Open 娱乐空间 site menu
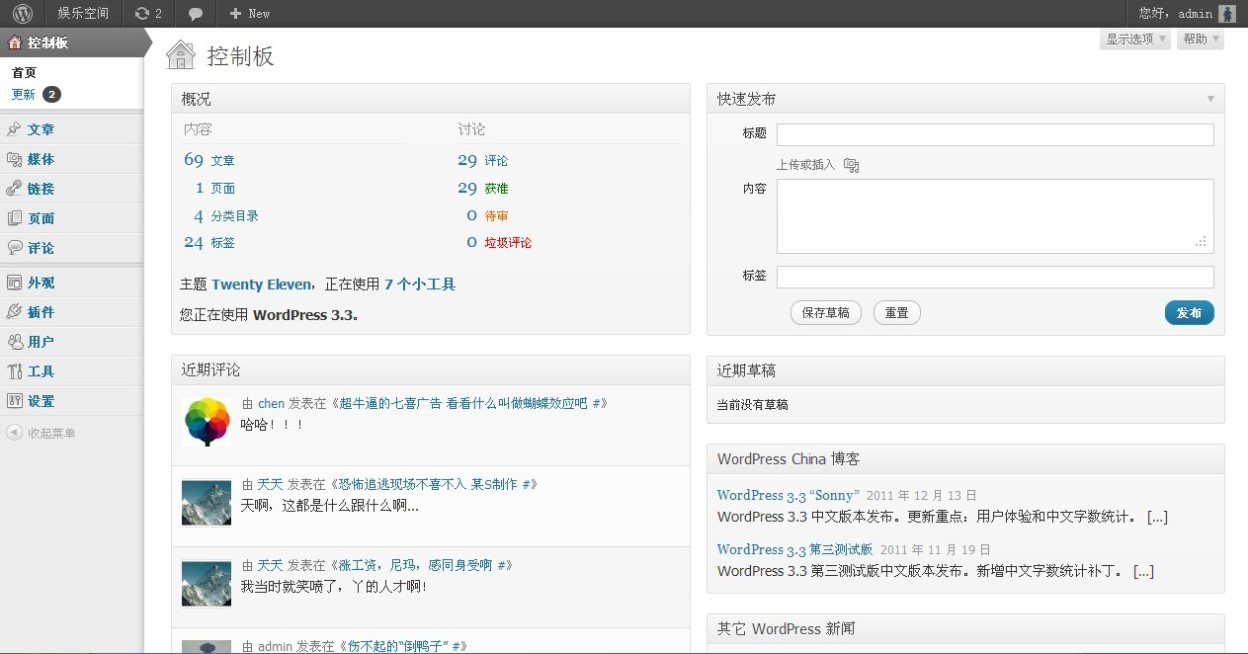The height and width of the screenshot is (654, 1248). pyautogui.click(x=84, y=13)
